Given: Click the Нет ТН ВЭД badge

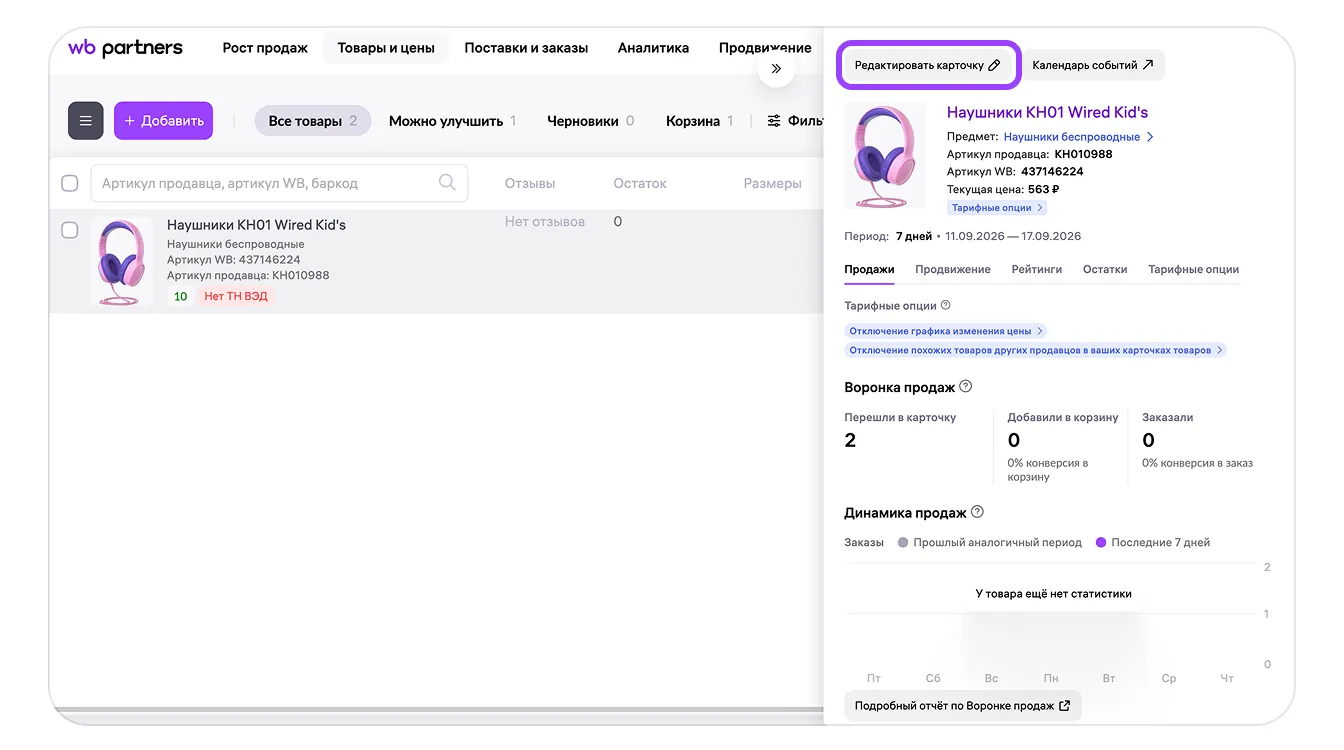Looking at the screenshot, I should [x=236, y=296].
